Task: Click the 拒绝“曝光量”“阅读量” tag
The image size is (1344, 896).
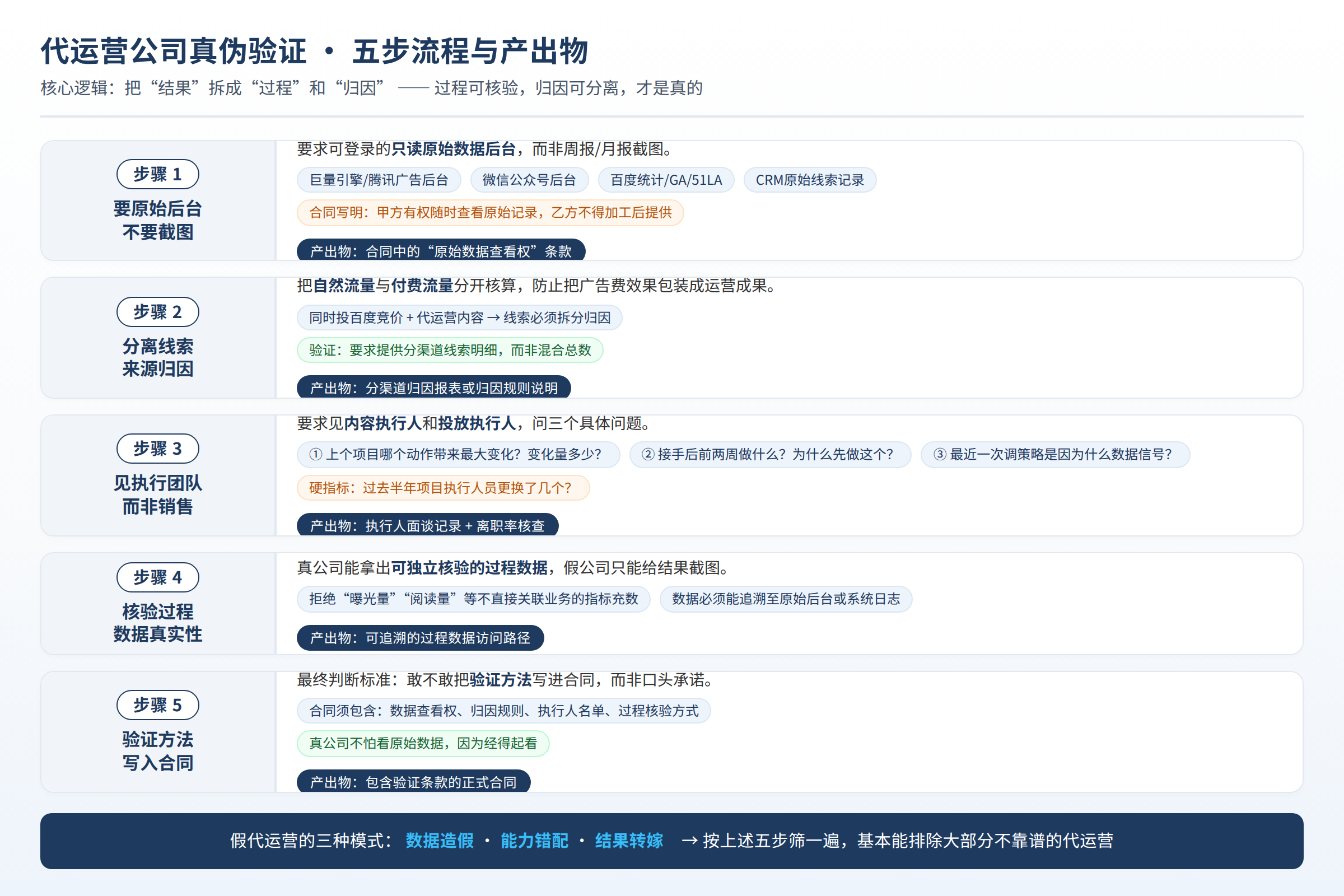Action: coord(473,599)
